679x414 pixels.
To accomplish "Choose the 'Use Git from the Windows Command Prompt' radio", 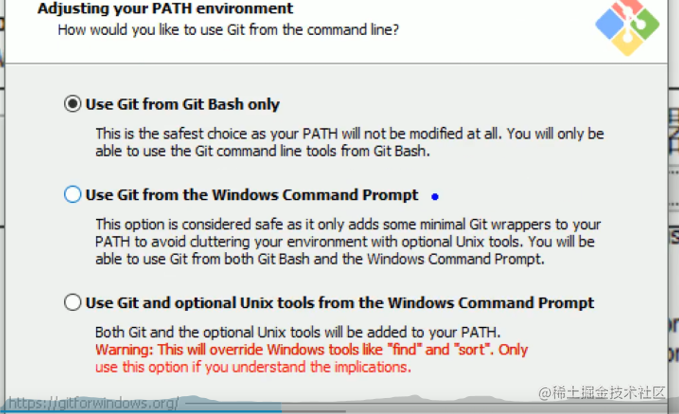I will [x=72, y=195].
